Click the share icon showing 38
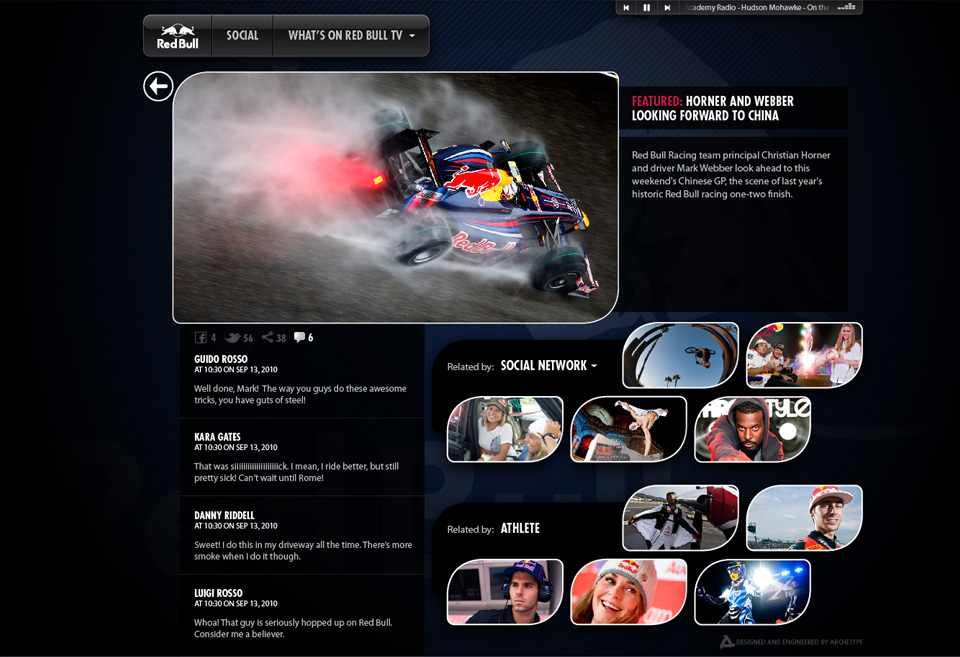 (267, 338)
